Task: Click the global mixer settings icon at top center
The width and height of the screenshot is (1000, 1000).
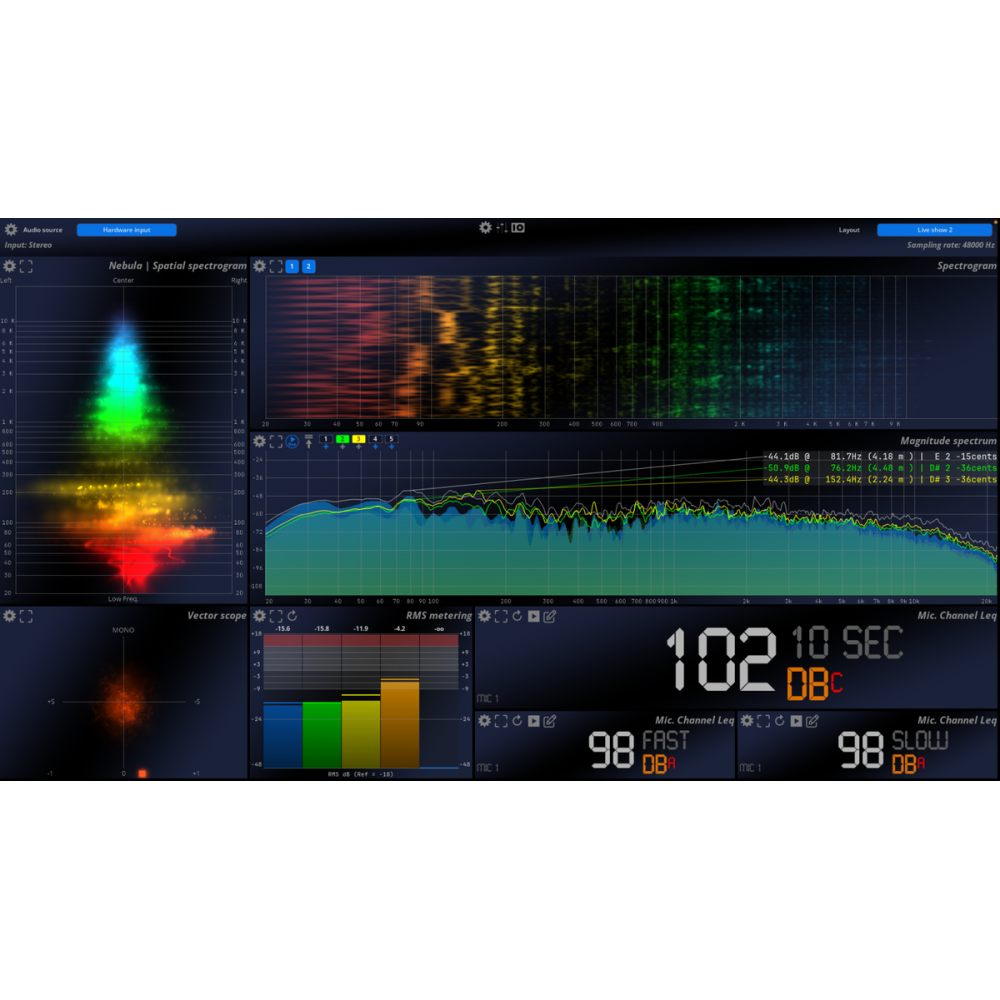Action: coord(501,228)
